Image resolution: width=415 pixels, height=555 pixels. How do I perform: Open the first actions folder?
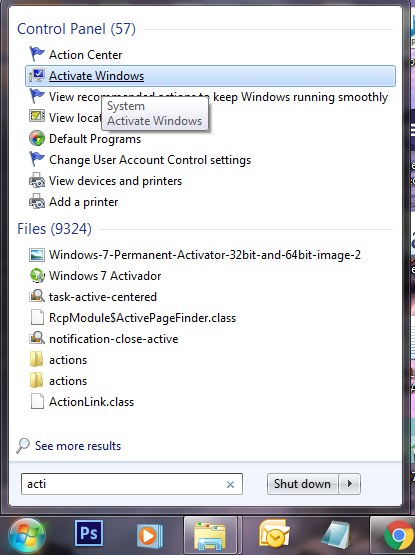pos(68,360)
